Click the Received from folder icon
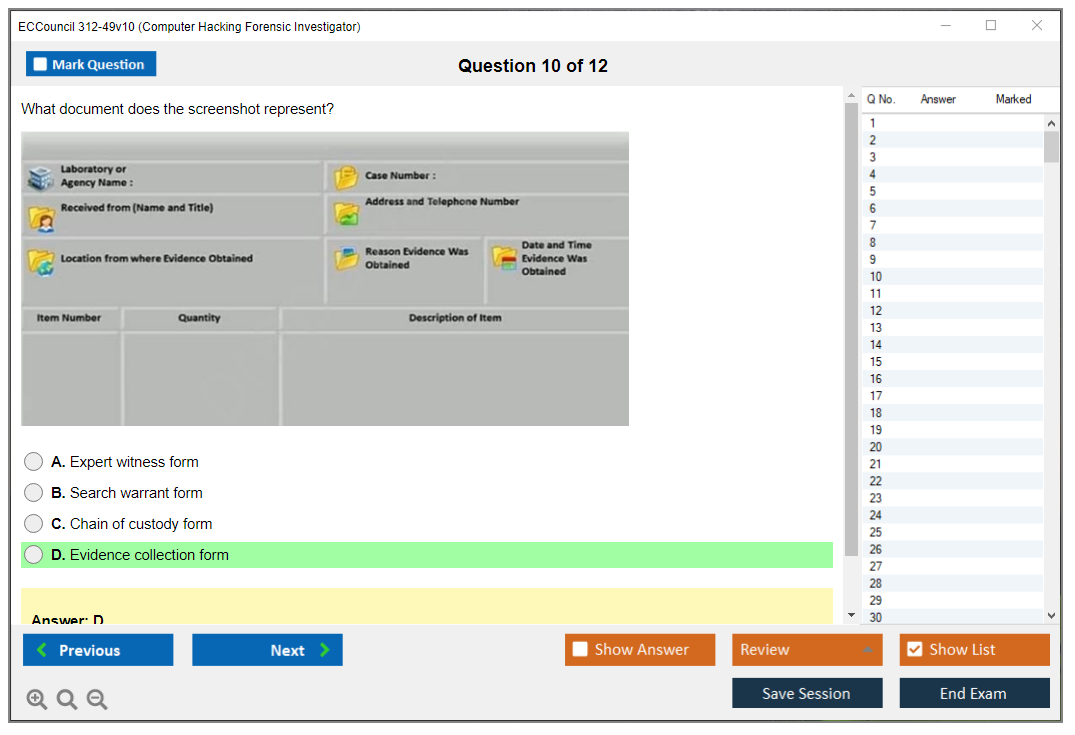1075x735 pixels. (41, 217)
